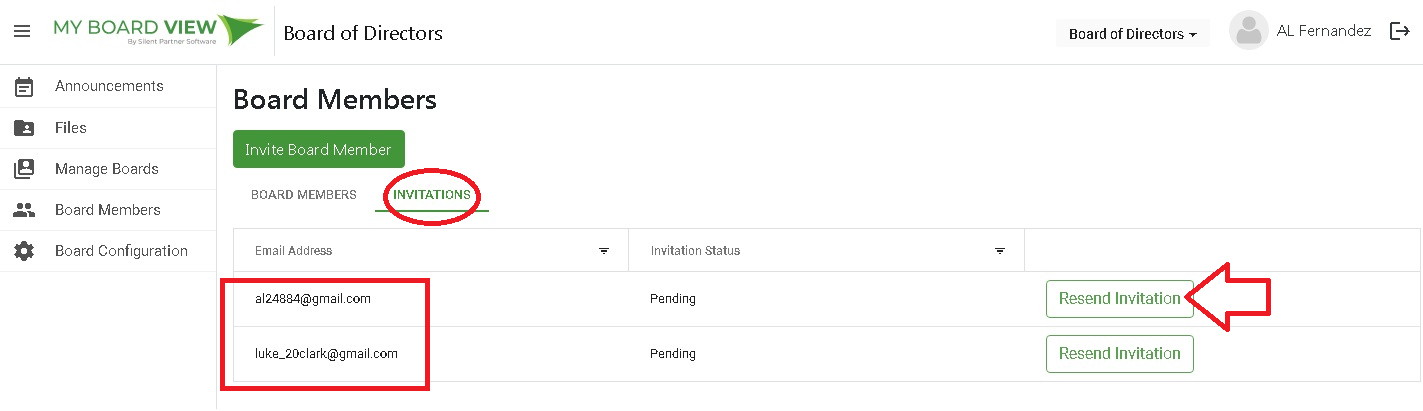The image size is (1423, 411).
Task: Switch to the Board Members tab
Action: (x=304, y=195)
